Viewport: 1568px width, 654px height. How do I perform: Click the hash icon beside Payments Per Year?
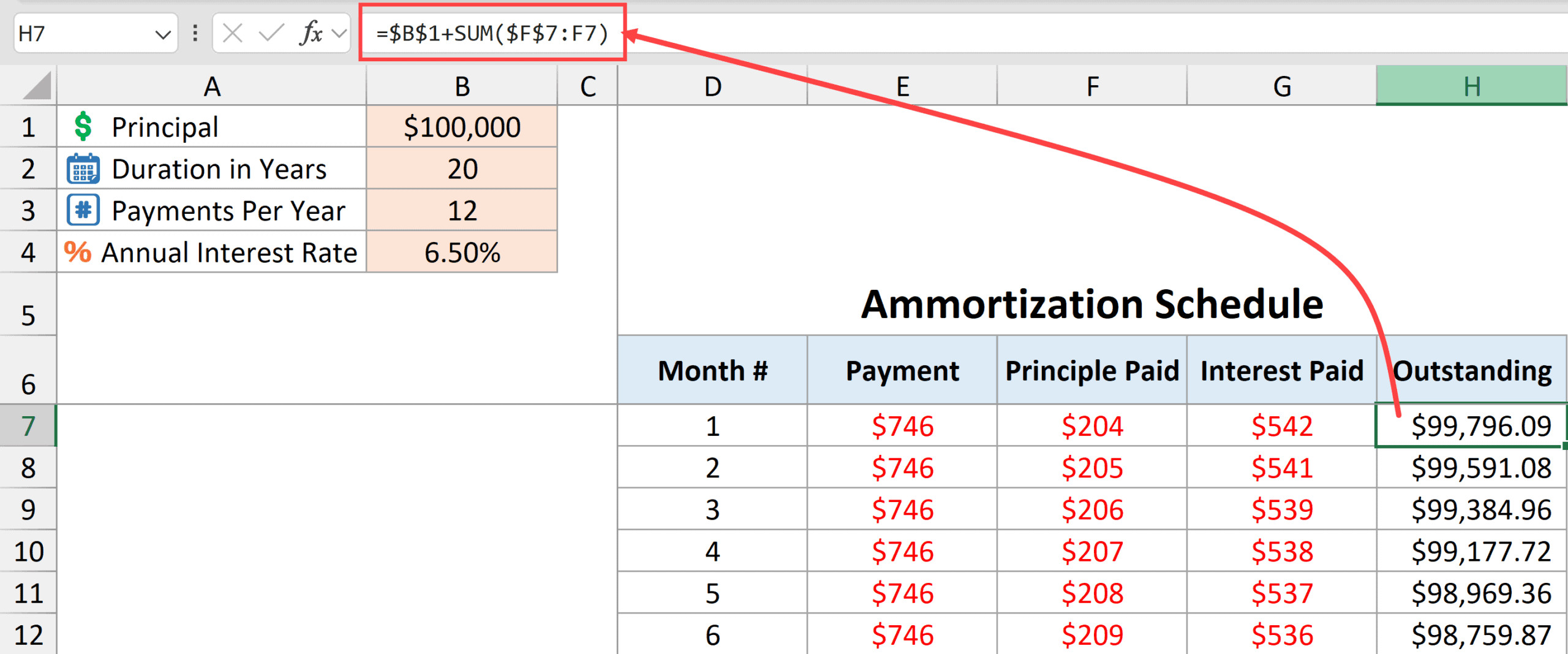(83, 210)
